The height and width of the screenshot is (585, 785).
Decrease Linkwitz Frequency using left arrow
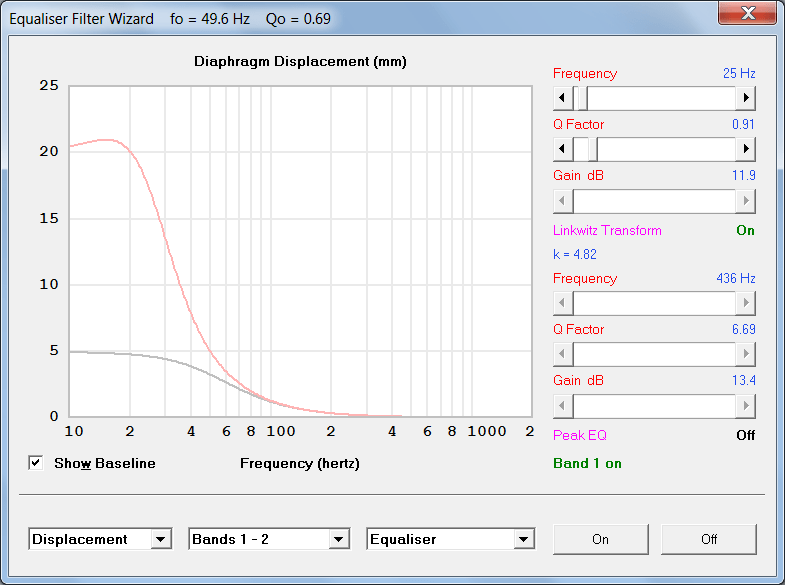[563, 98]
